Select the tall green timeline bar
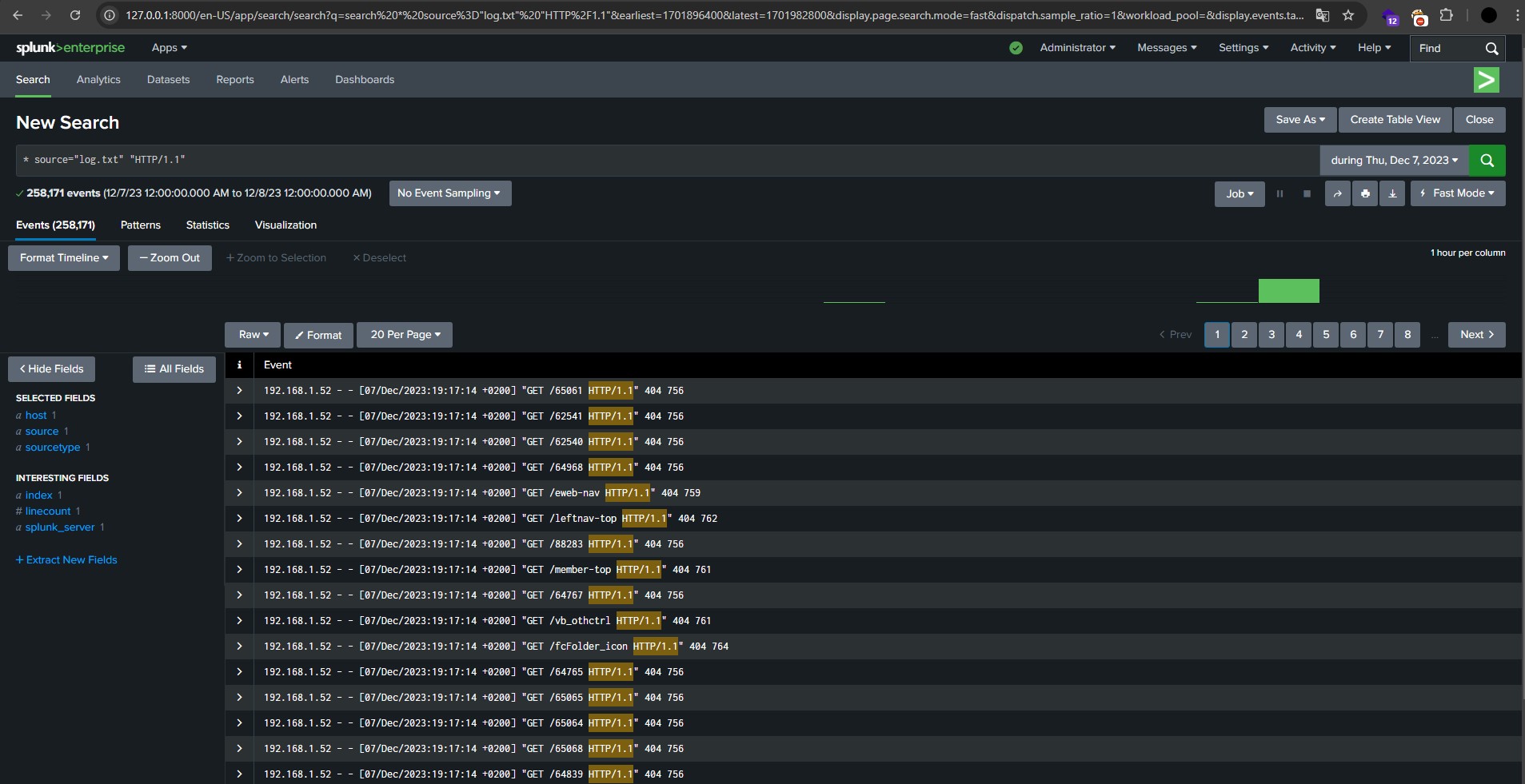 tap(1288, 291)
